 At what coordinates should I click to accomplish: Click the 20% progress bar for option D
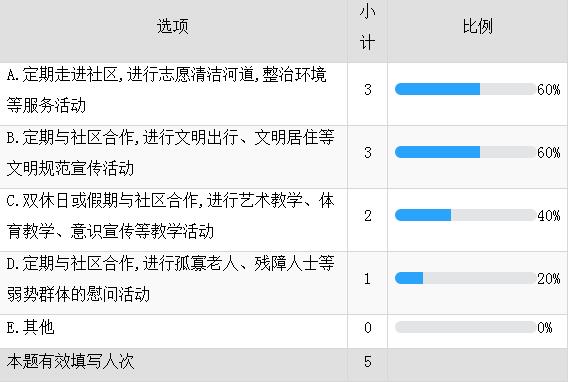click(x=466, y=278)
